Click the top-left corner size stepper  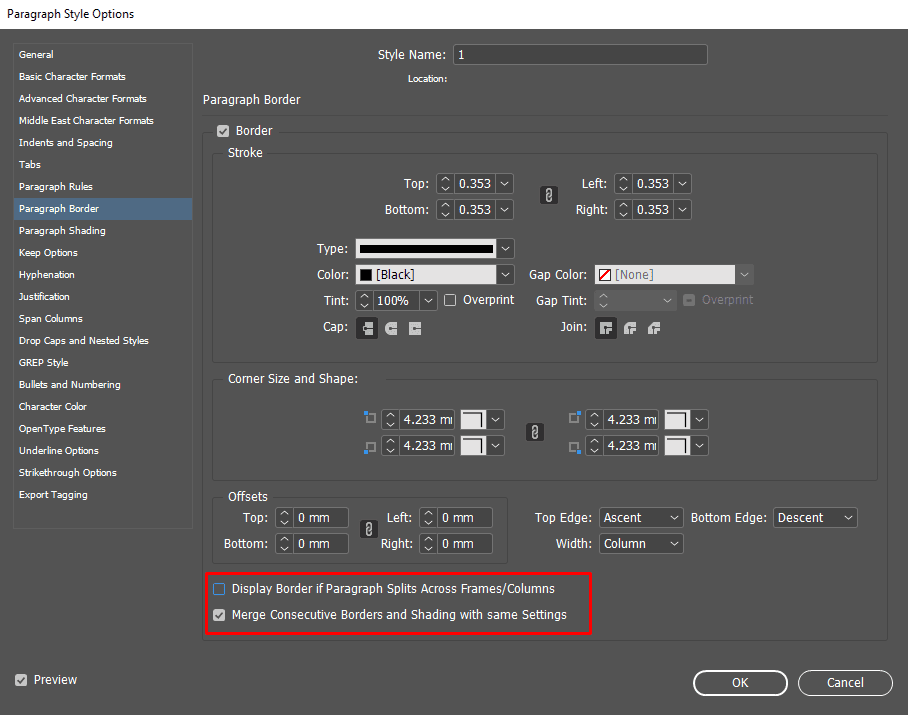point(390,420)
